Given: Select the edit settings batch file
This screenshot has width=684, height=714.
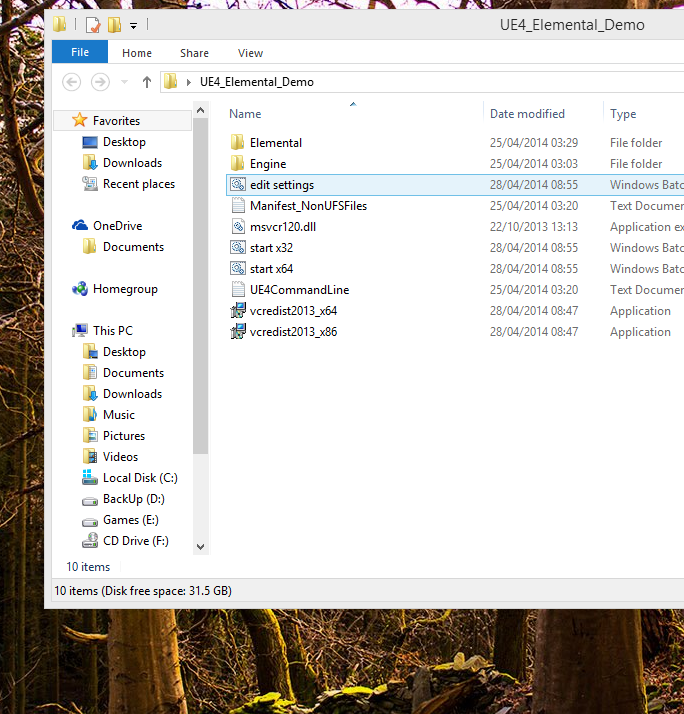Looking at the screenshot, I should point(282,185).
